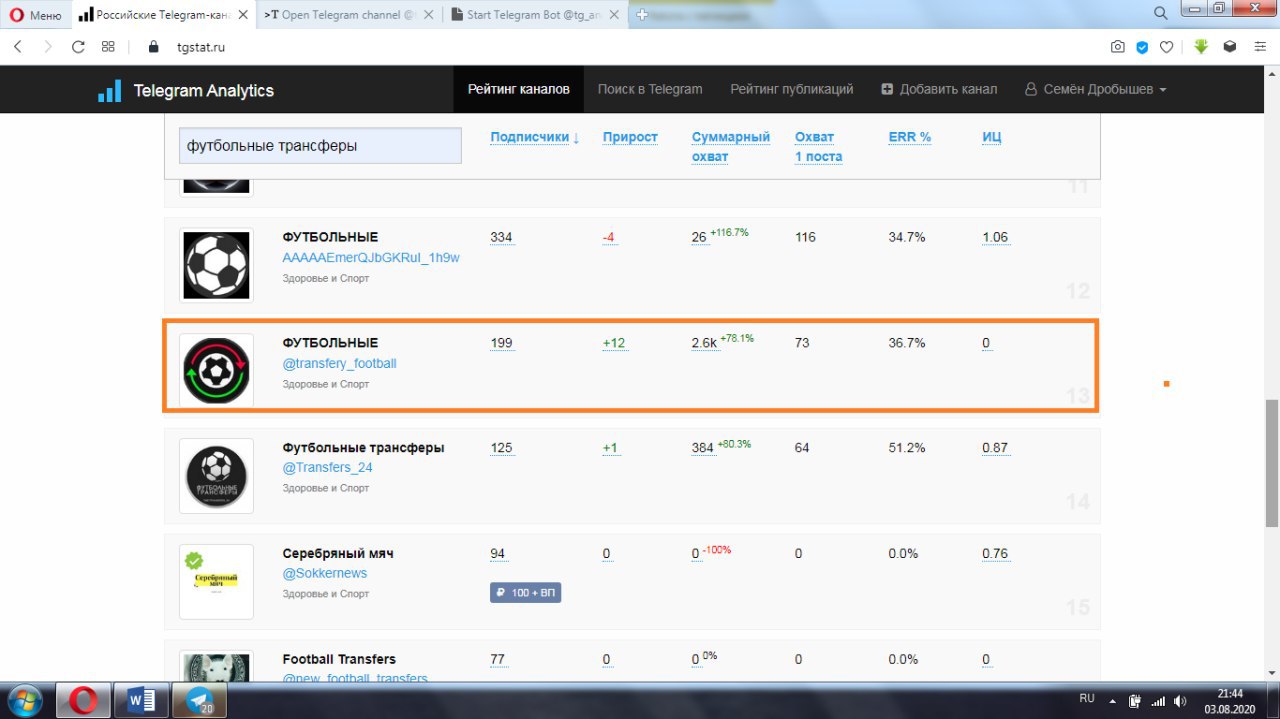Close the Российские Telegram-каналы tab
This screenshot has height=719, width=1280.
point(243,15)
